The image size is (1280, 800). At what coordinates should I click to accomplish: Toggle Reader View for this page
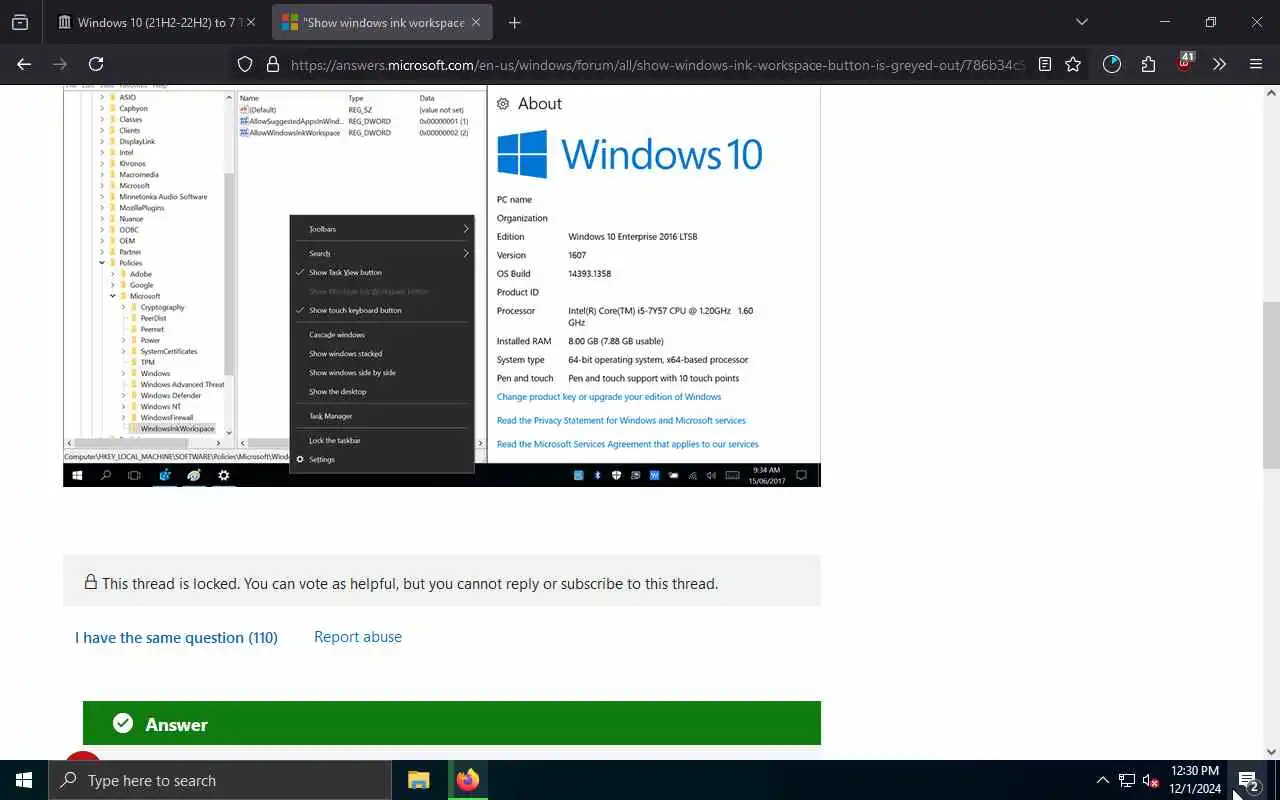(x=1045, y=64)
